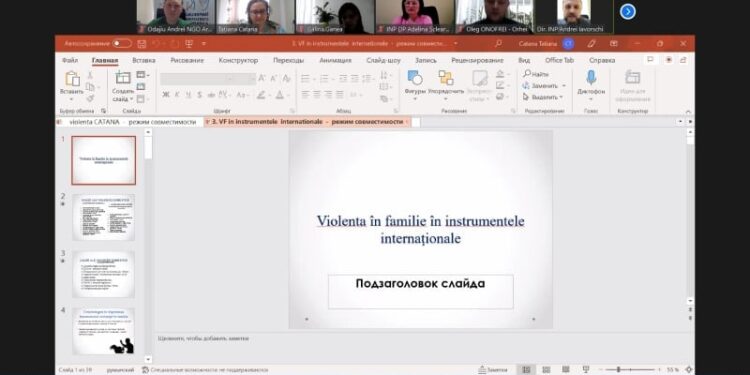
Task: Switch to the Рисование ribbon tab
Action: pos(187,60)
